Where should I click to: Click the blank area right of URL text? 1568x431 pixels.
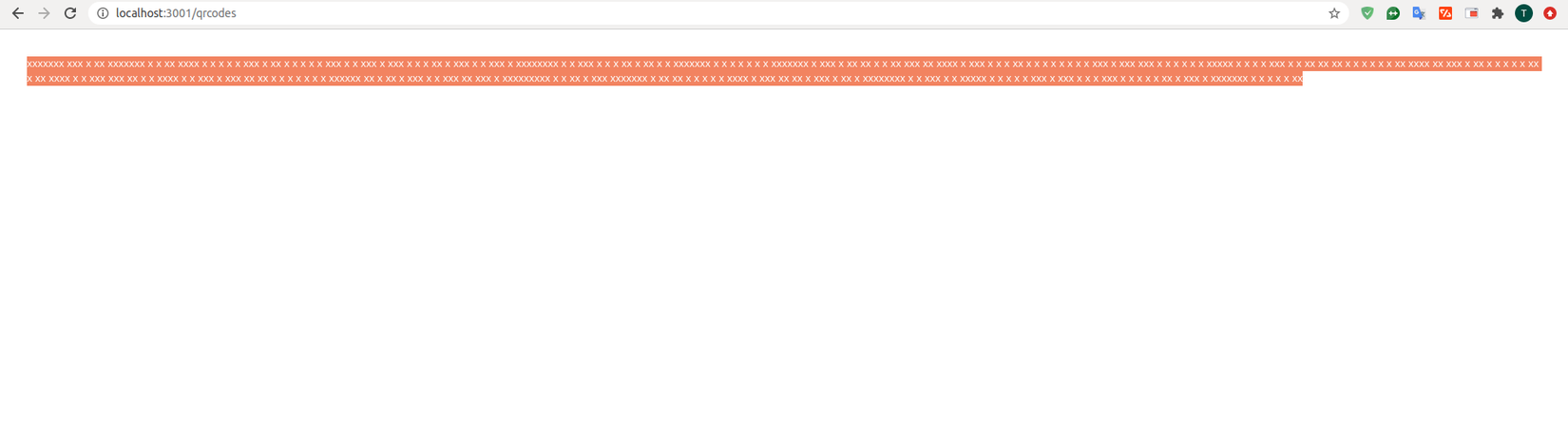[x=779, y=13]
